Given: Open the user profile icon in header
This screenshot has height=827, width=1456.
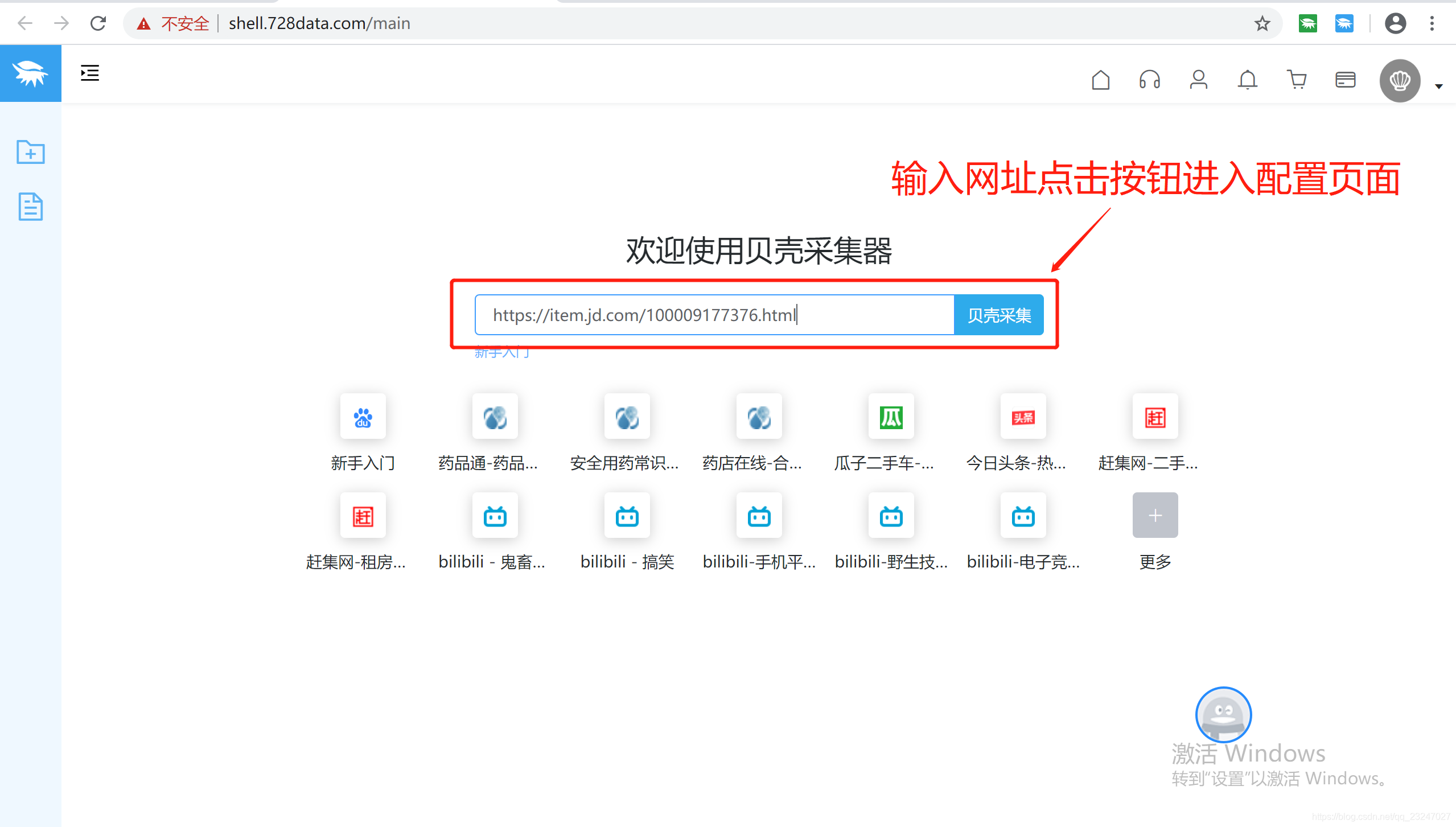Looking at the screenshot, I should 1198,80.
